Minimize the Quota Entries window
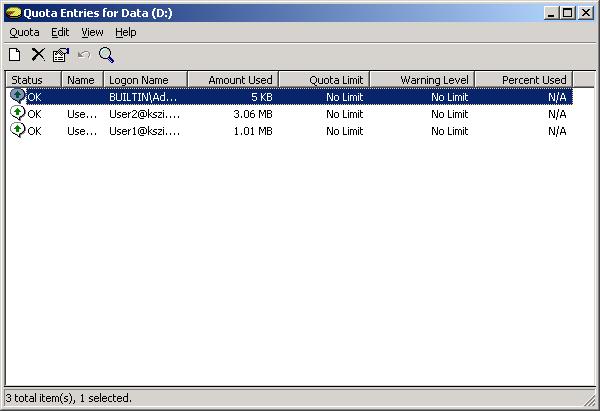This screenshot has height=411, width=600. 551,13
